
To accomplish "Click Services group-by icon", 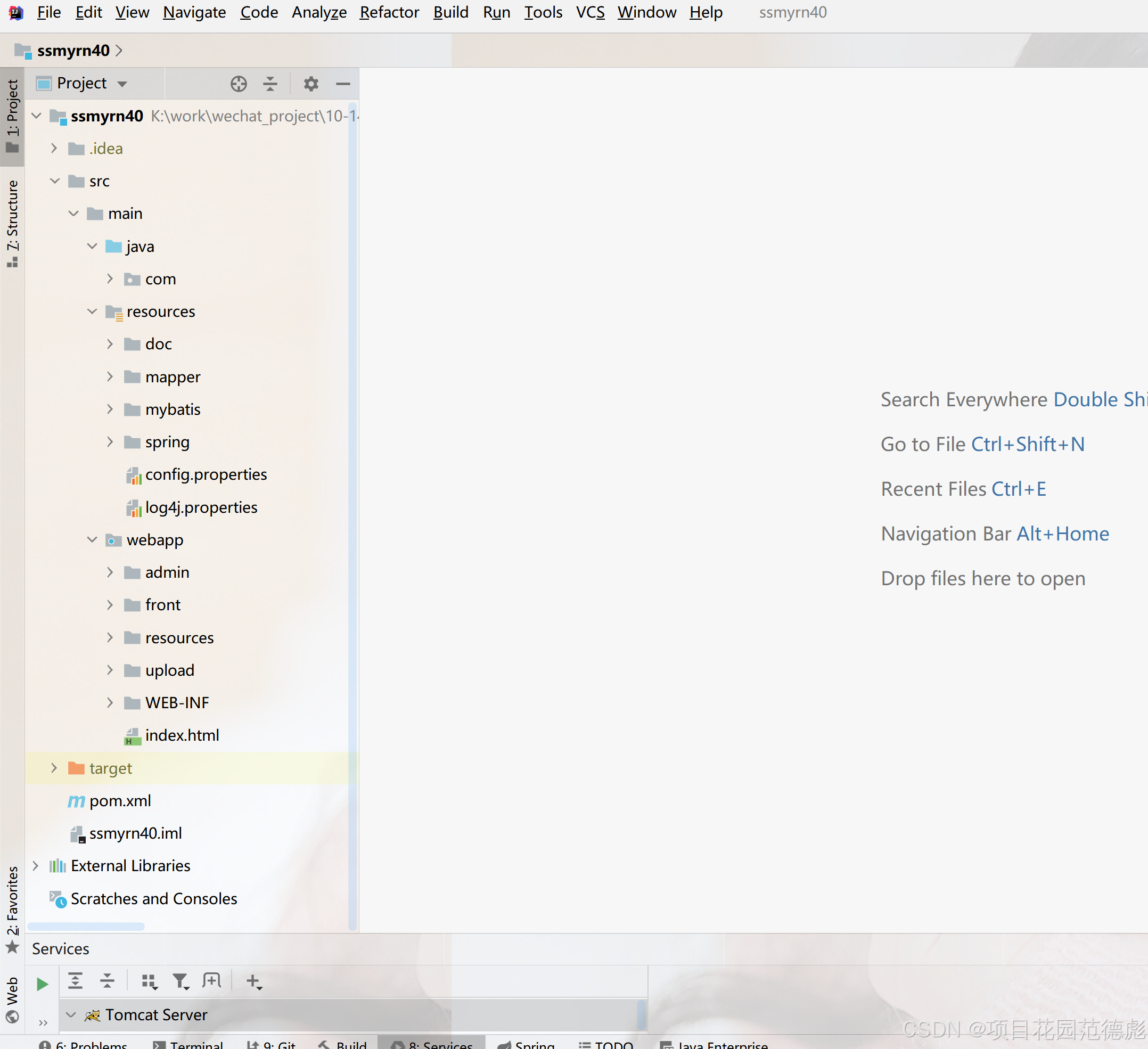I will [x=149, y=981].
